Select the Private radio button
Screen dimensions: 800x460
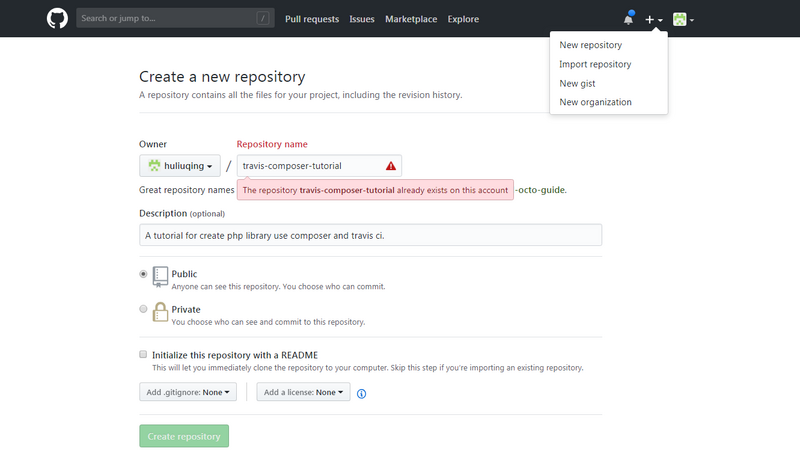pos(143,309)
